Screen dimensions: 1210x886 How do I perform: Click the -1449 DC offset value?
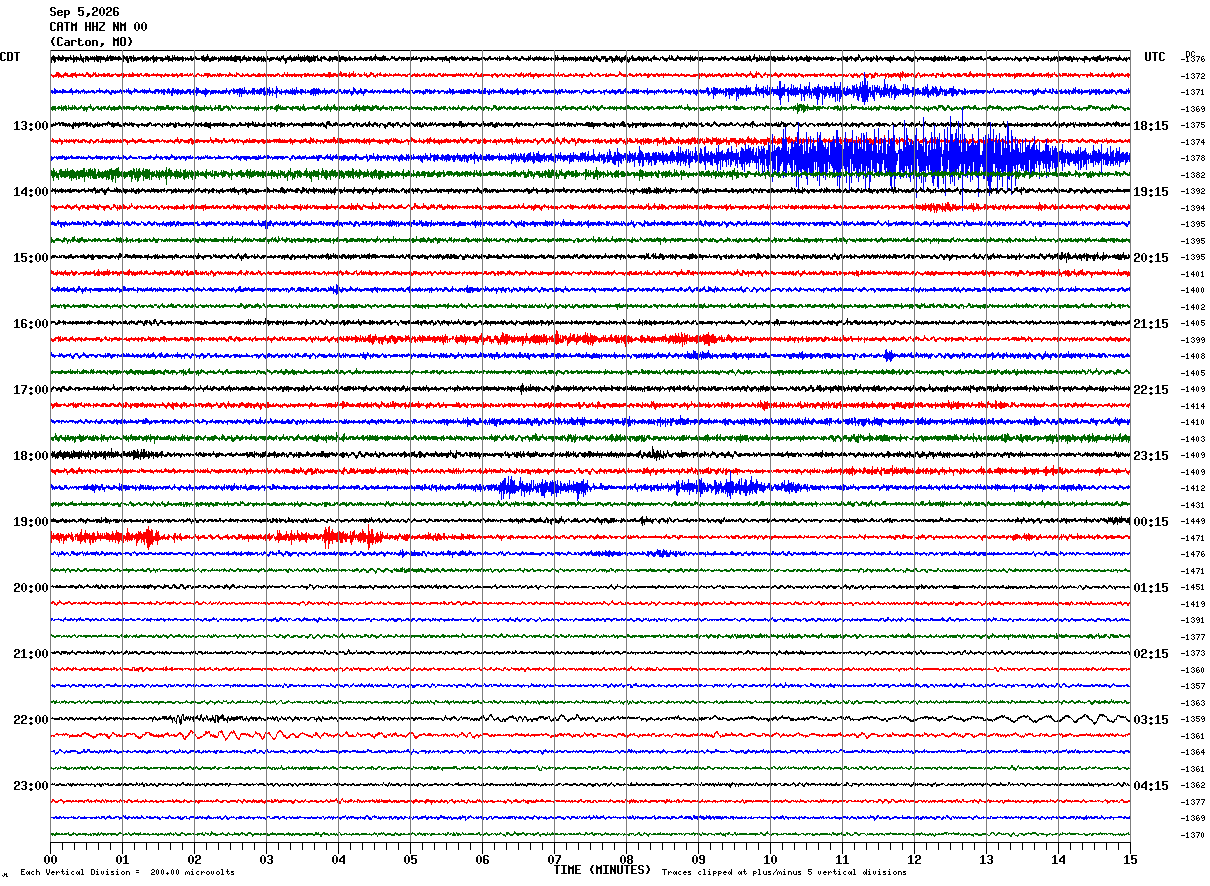pos(1193,522)
